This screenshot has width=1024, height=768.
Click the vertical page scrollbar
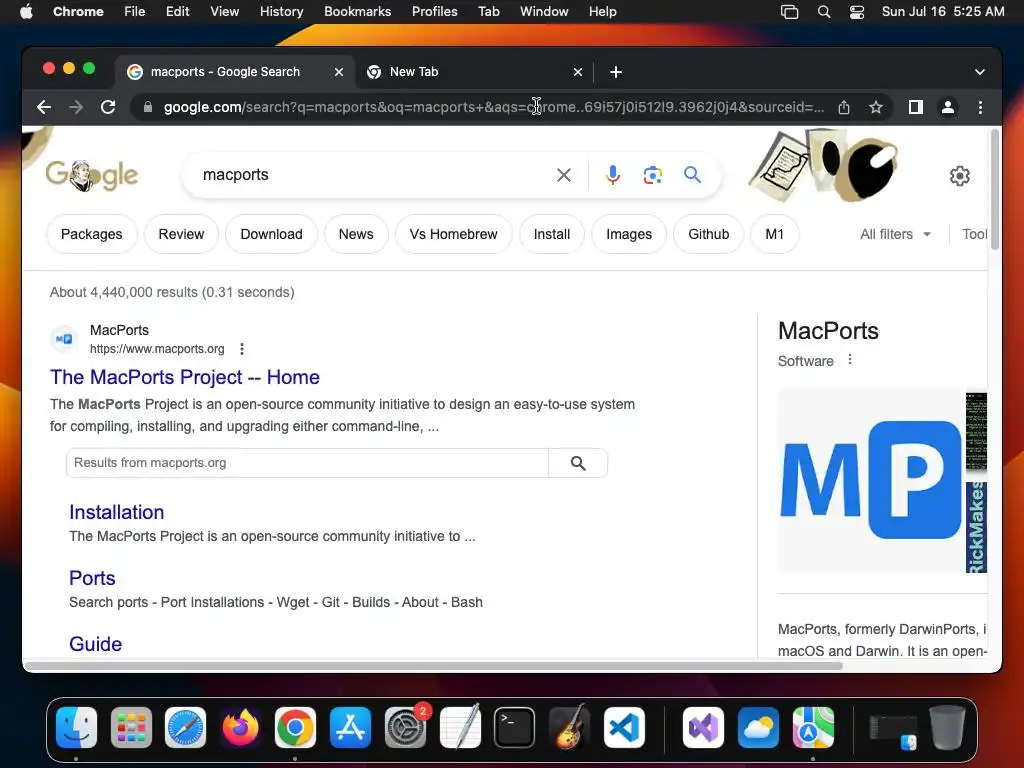(995, 189)
